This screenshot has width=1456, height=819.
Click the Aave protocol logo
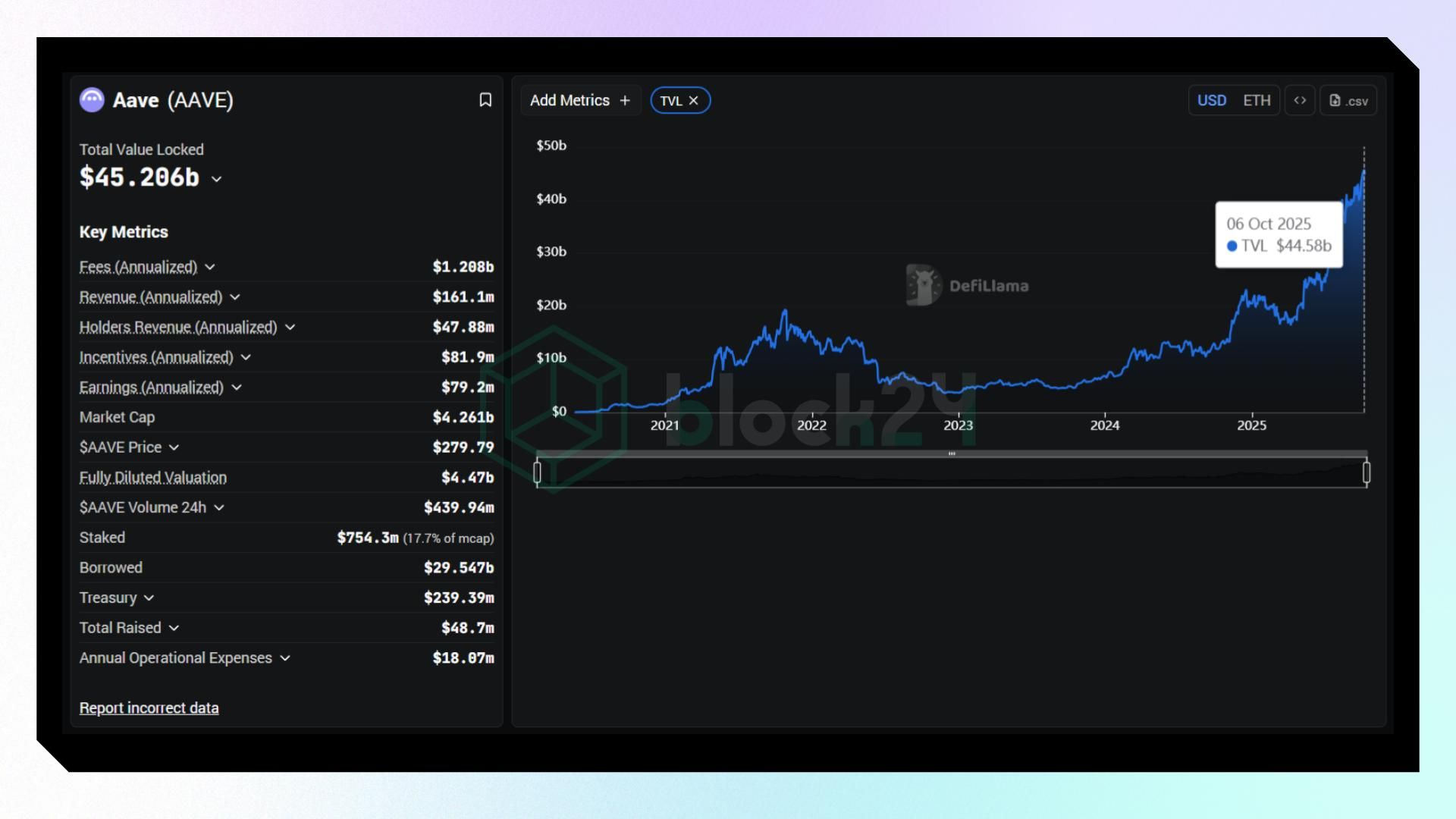[92, 100]
